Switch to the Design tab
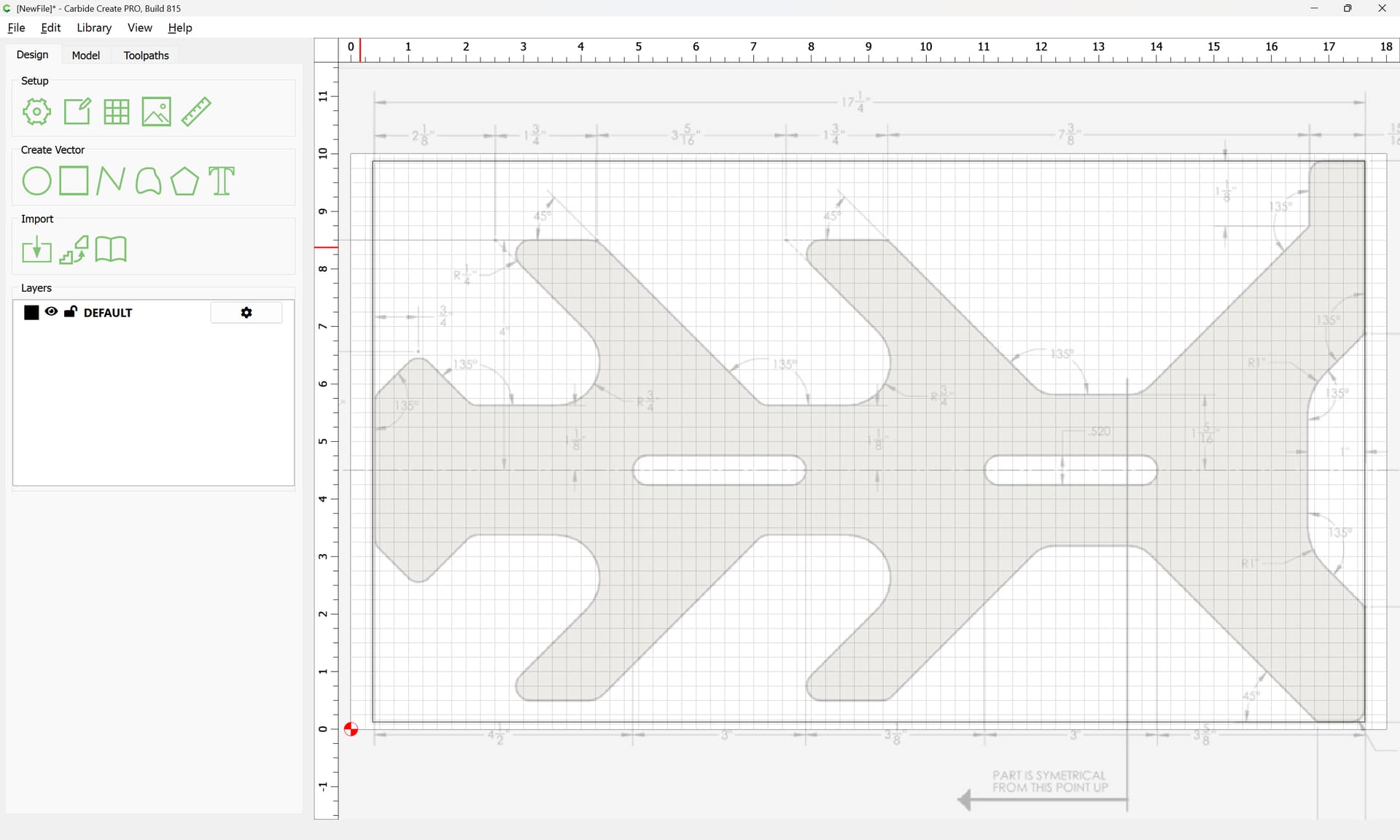1400x840 pixels. coord(33,55)
